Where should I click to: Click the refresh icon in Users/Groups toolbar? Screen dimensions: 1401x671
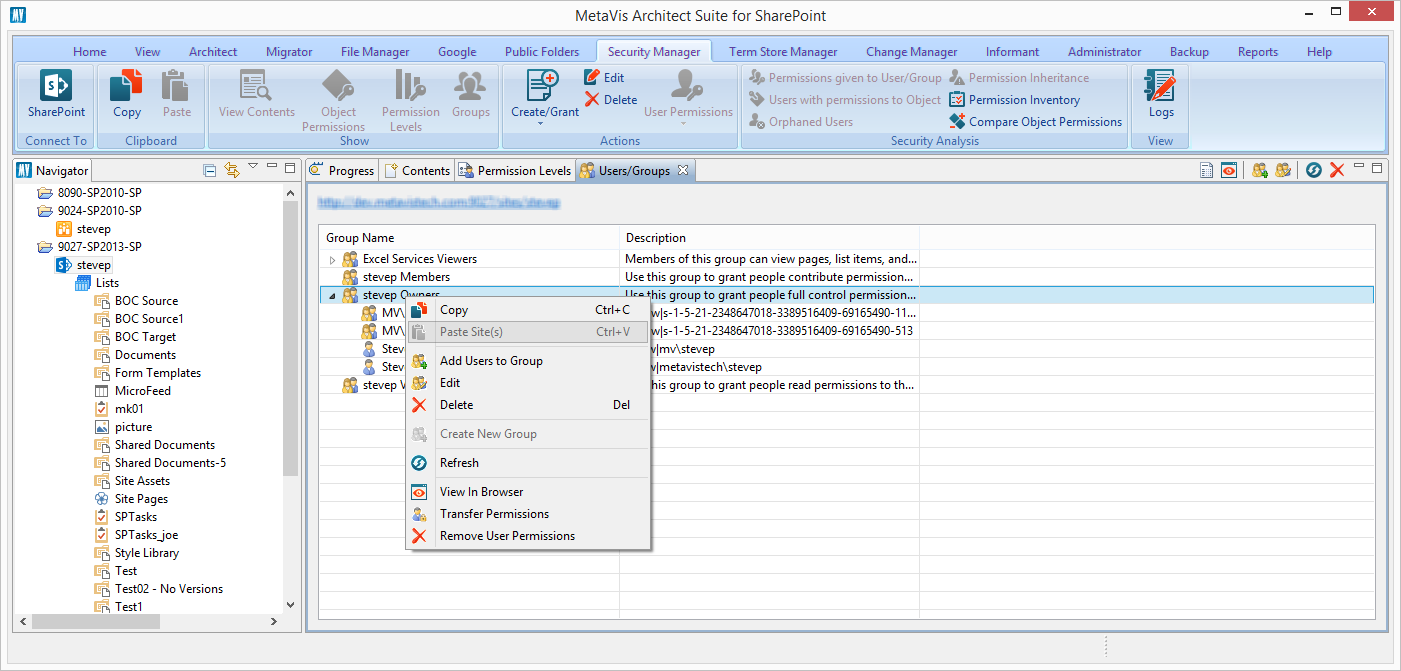1314,171
